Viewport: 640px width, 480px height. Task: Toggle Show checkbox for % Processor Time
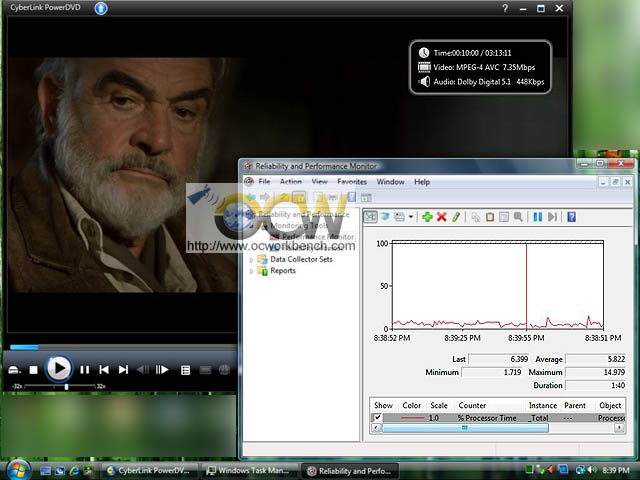(377, 417)
